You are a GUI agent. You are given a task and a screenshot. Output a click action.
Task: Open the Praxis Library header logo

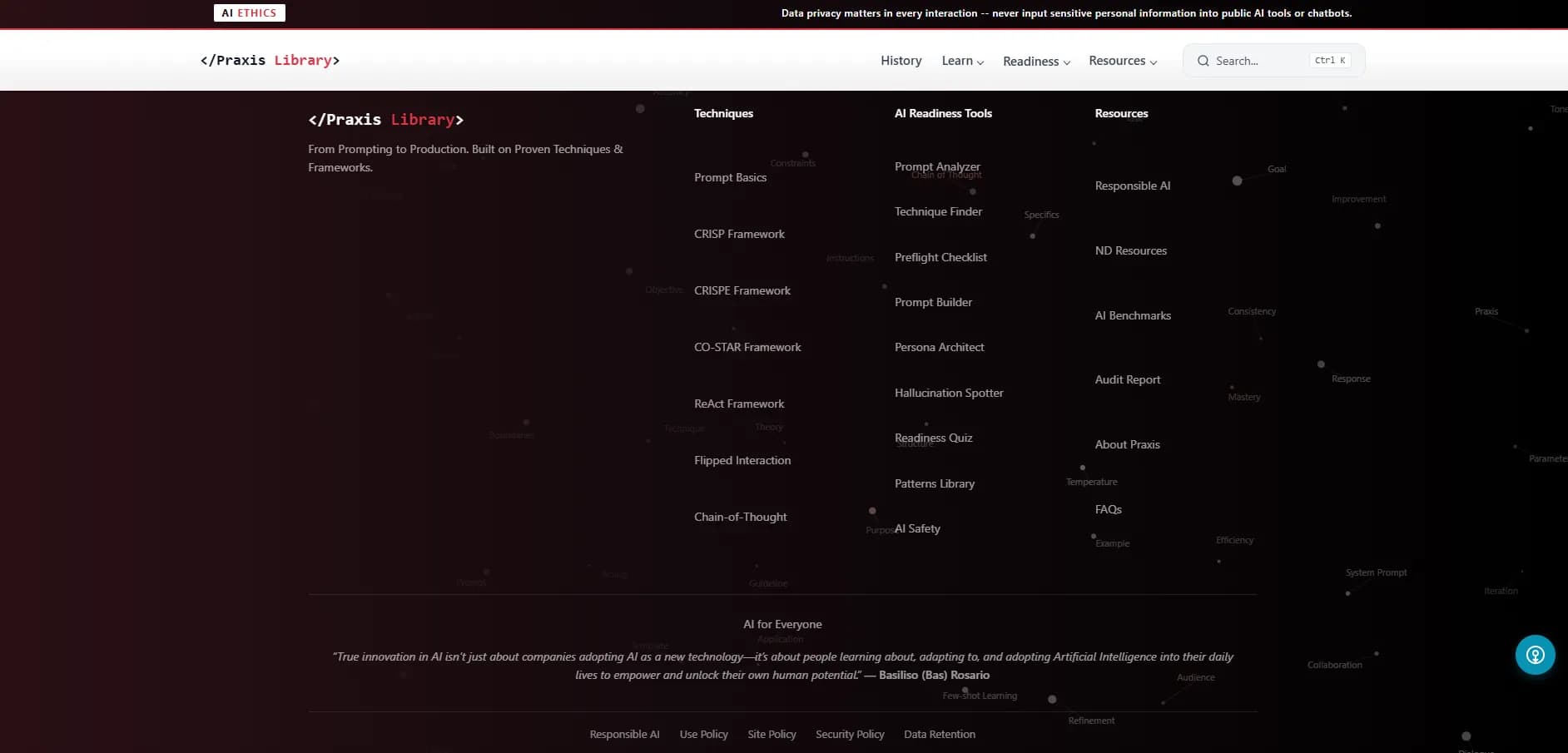(270, 60)
